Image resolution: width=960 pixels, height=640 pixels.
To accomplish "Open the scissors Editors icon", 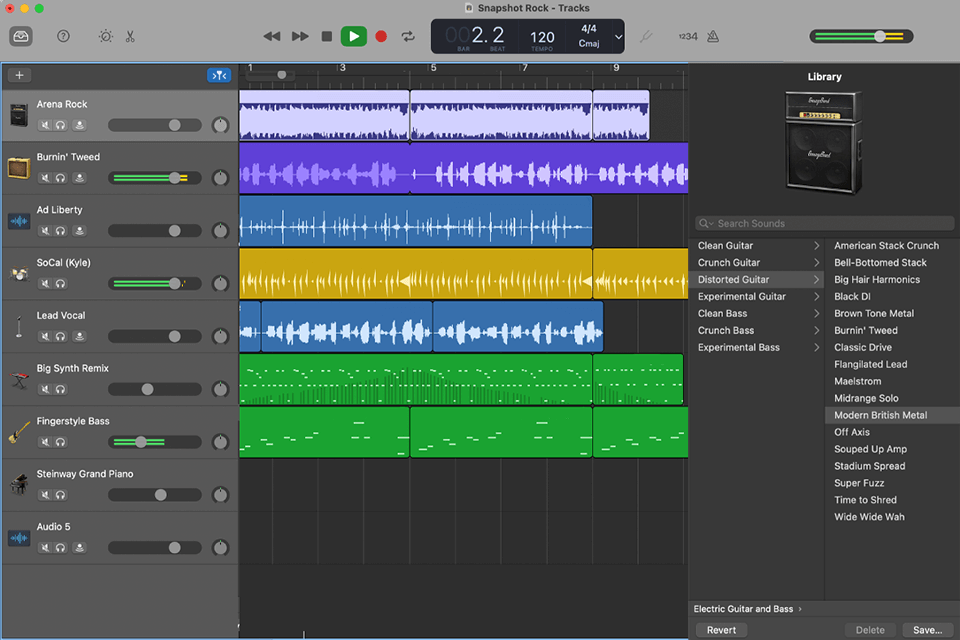I will (x=130, y=36).
